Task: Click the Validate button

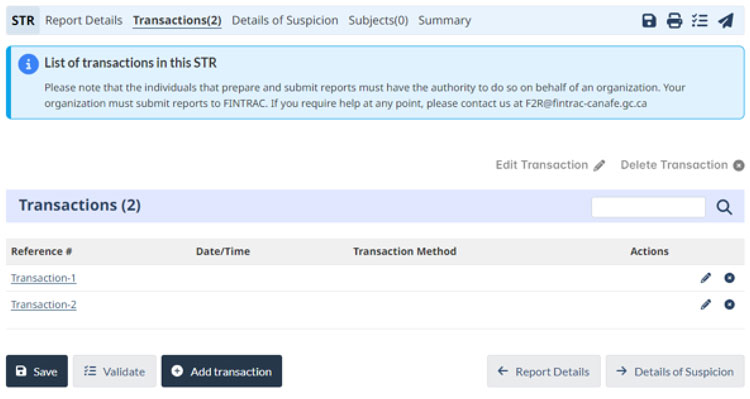Action: pyautogui.click(x=114, y=371)
